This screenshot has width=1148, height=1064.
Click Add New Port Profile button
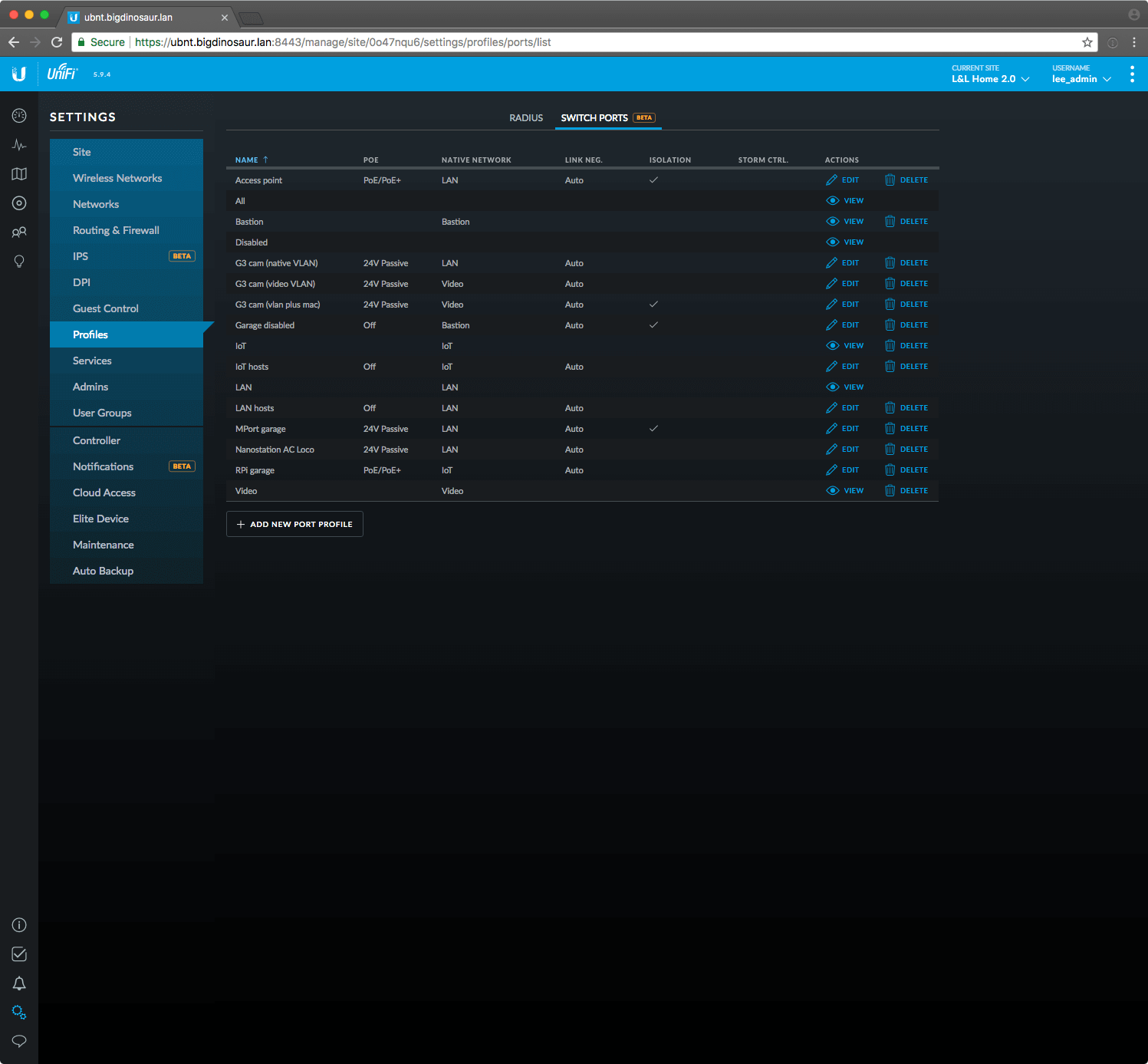click(294, 525)
